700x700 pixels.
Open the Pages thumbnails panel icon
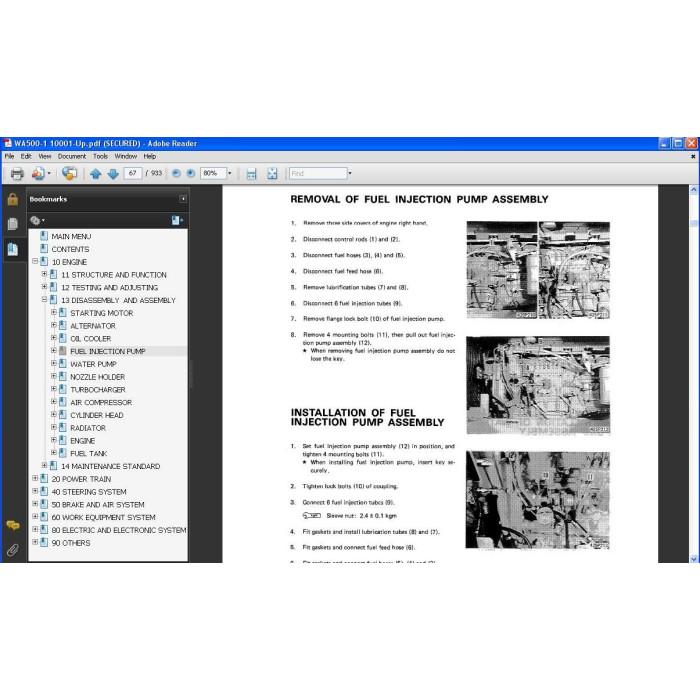pos(12,224)
